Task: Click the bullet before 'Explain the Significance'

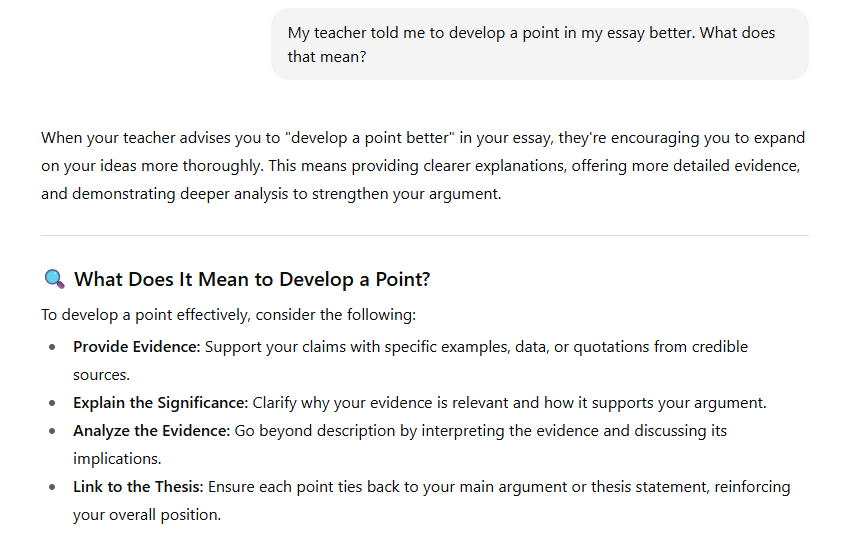Action: pos(52,403)
